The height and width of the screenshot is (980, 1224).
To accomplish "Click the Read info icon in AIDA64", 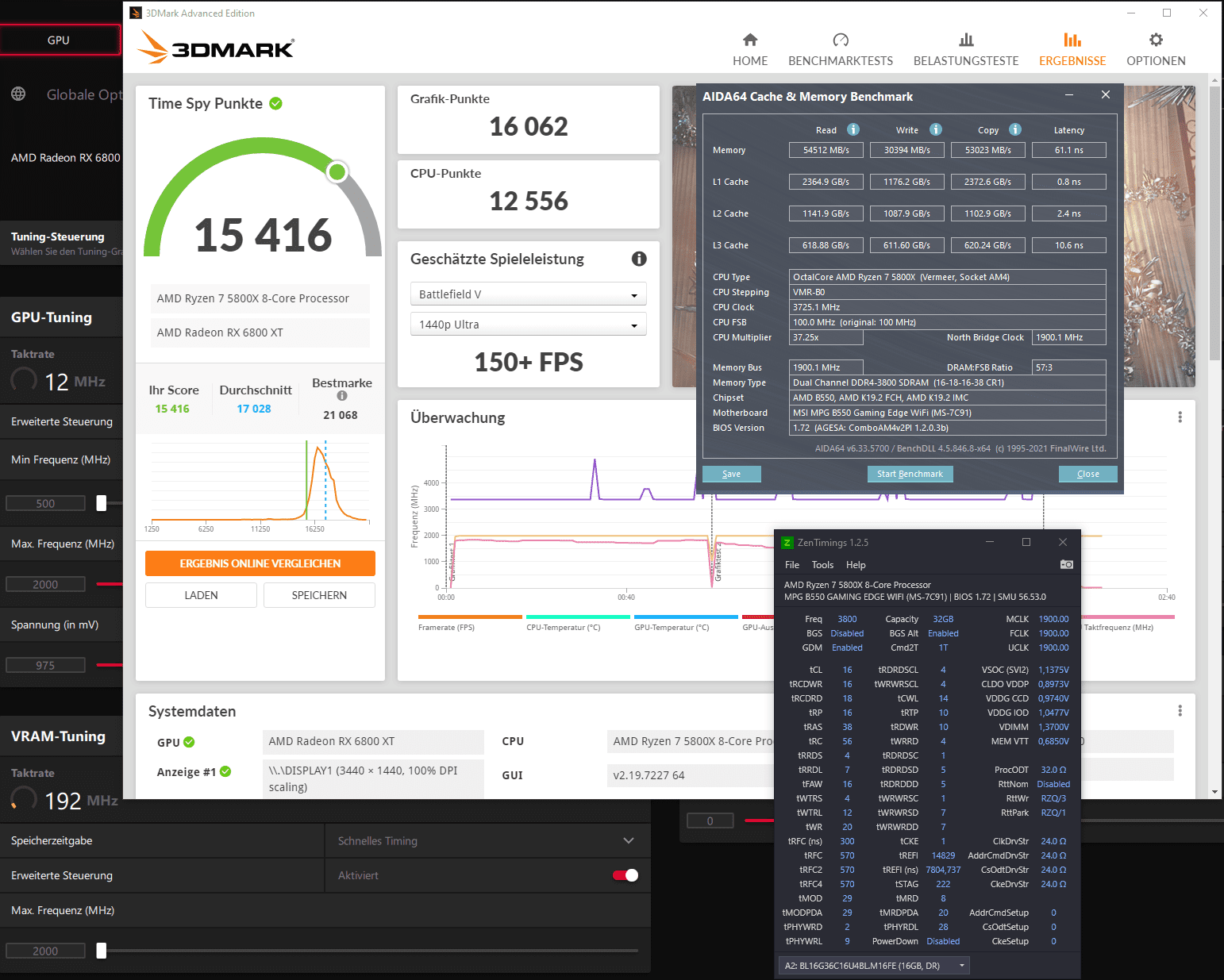I will coord(853,129).
